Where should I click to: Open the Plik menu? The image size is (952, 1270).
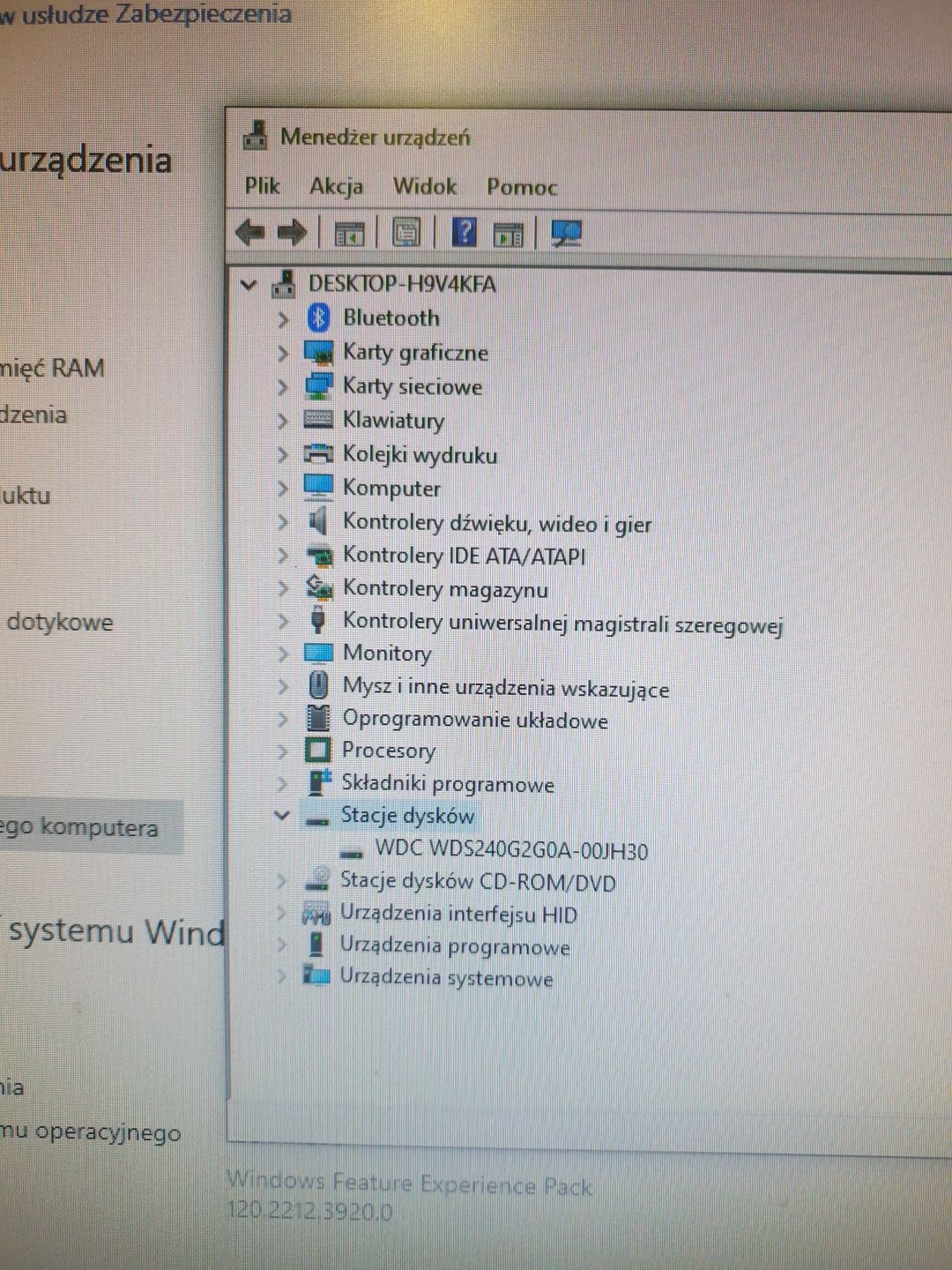262,185
